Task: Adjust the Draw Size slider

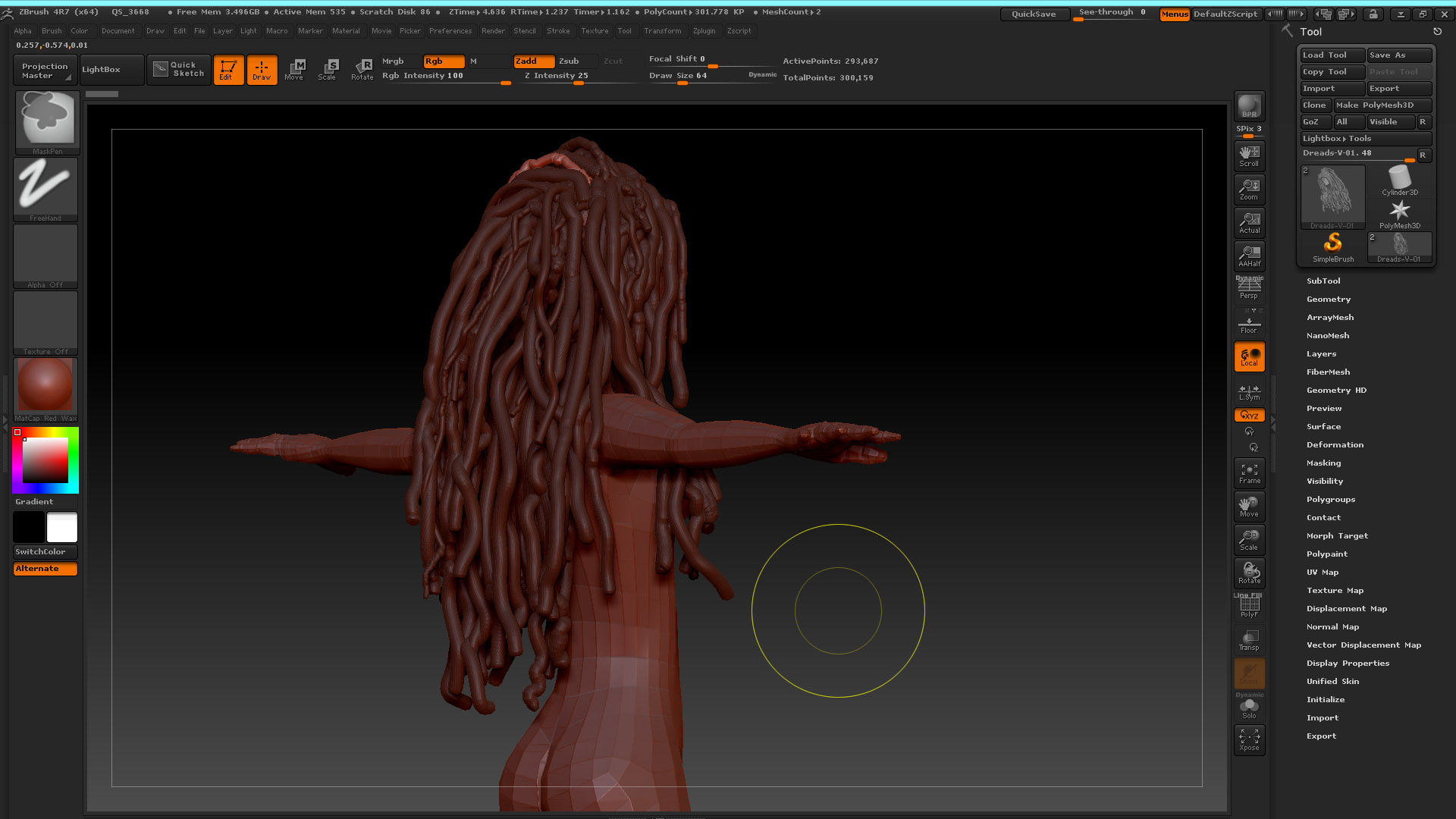Action: (713, 76)
